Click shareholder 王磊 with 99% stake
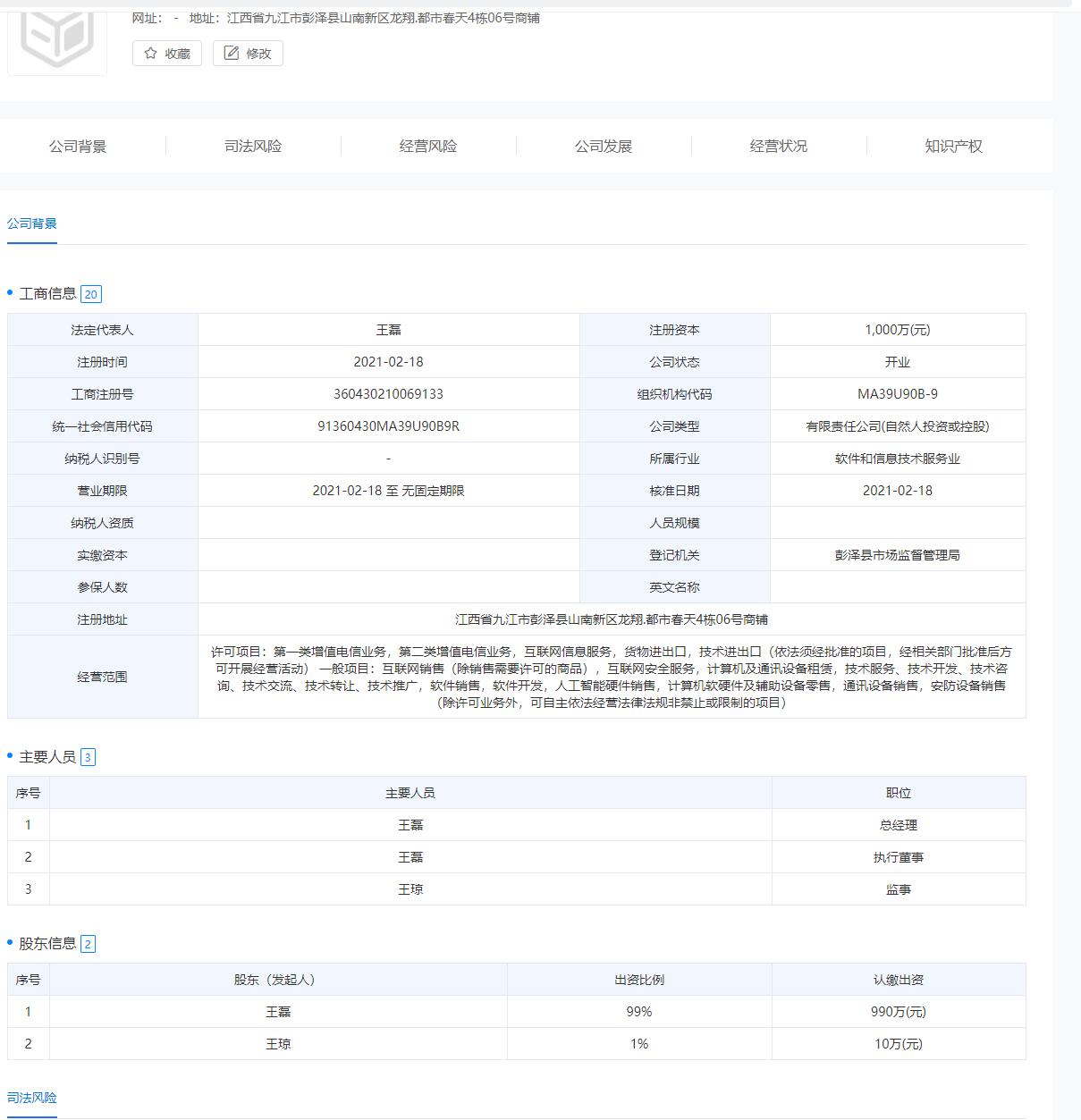The width and height of the screenshot is (1081, 1120). point(278,1012)
